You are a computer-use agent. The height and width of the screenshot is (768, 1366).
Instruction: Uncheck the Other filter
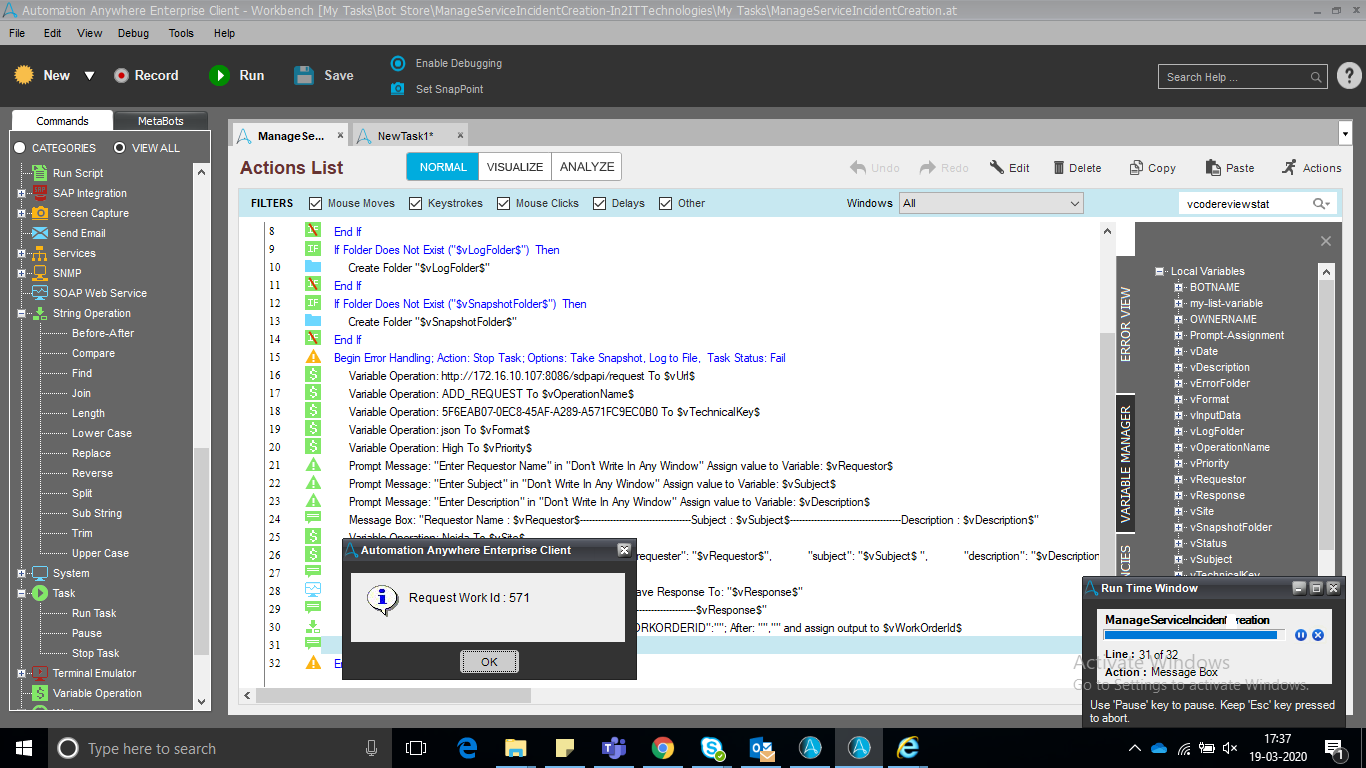(x=666, y=203)
